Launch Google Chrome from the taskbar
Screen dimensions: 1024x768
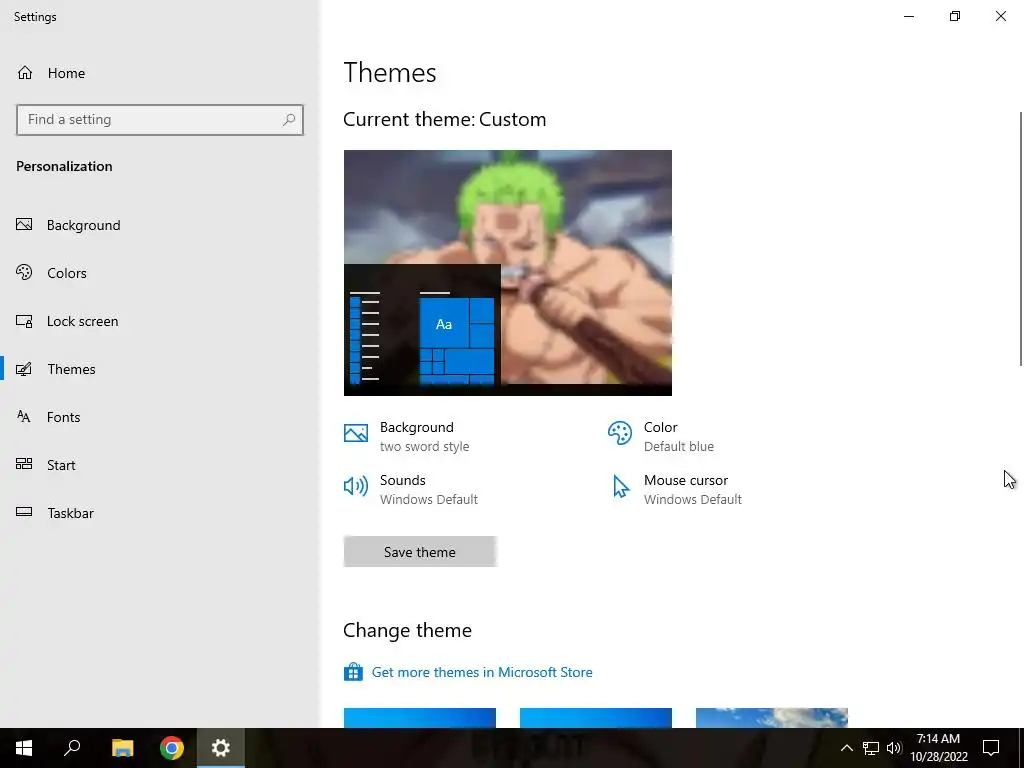click(x=172, y=748)
